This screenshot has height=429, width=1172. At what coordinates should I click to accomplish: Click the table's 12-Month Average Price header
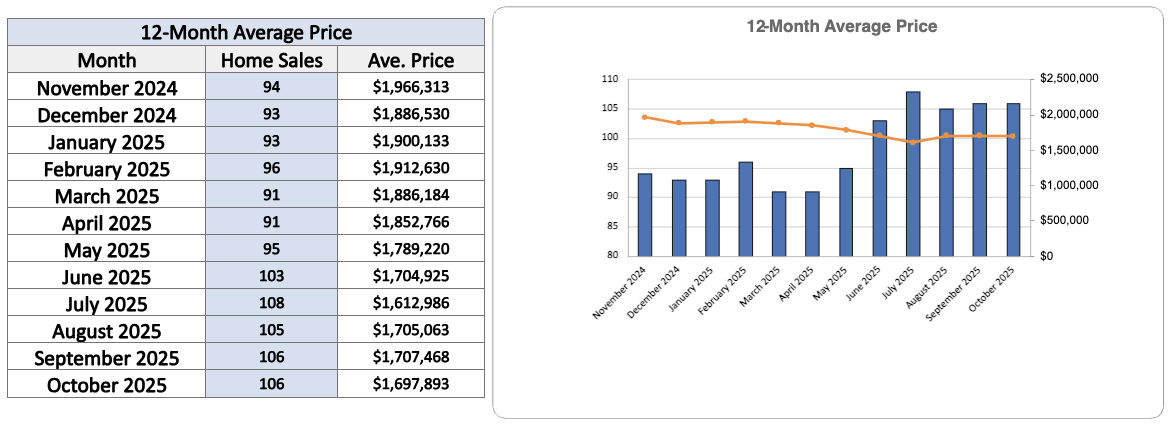pos(246,33)
